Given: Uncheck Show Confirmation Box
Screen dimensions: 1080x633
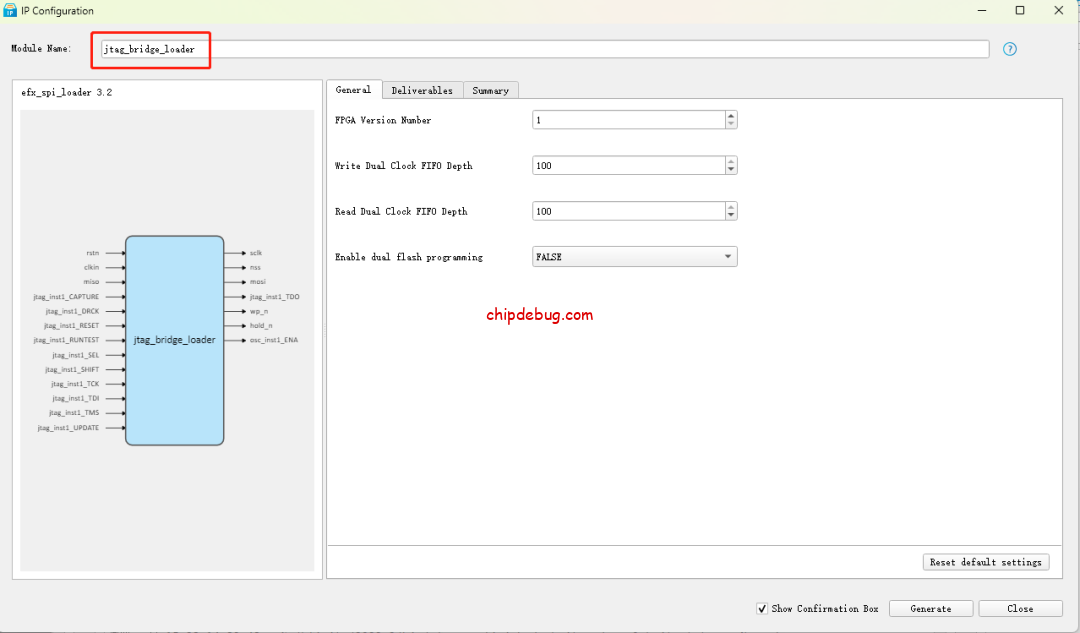Looking at the screenshot, I should pos(762,608).
